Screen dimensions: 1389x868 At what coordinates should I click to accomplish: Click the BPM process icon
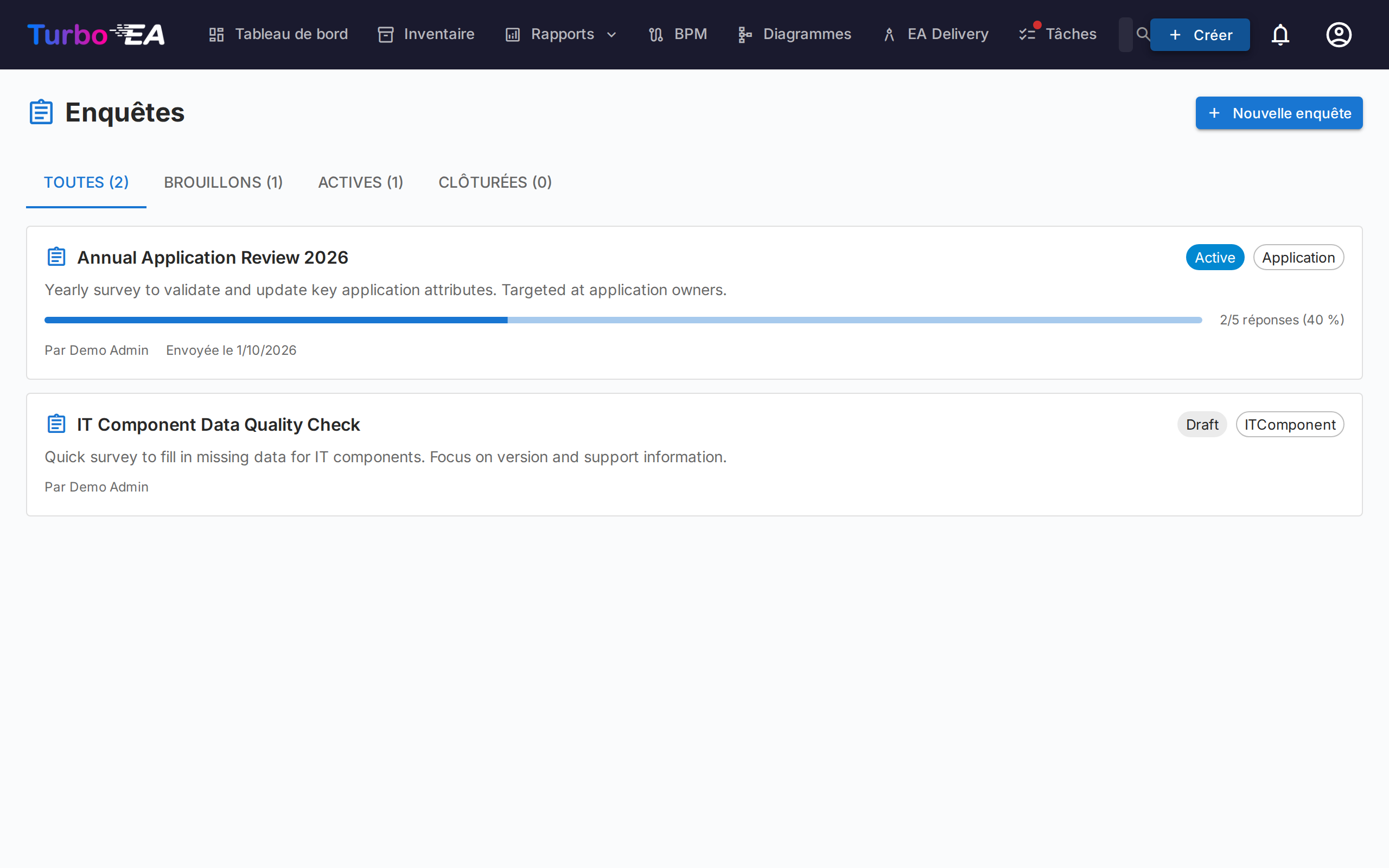pyautogui.click(x=656, y=34)
